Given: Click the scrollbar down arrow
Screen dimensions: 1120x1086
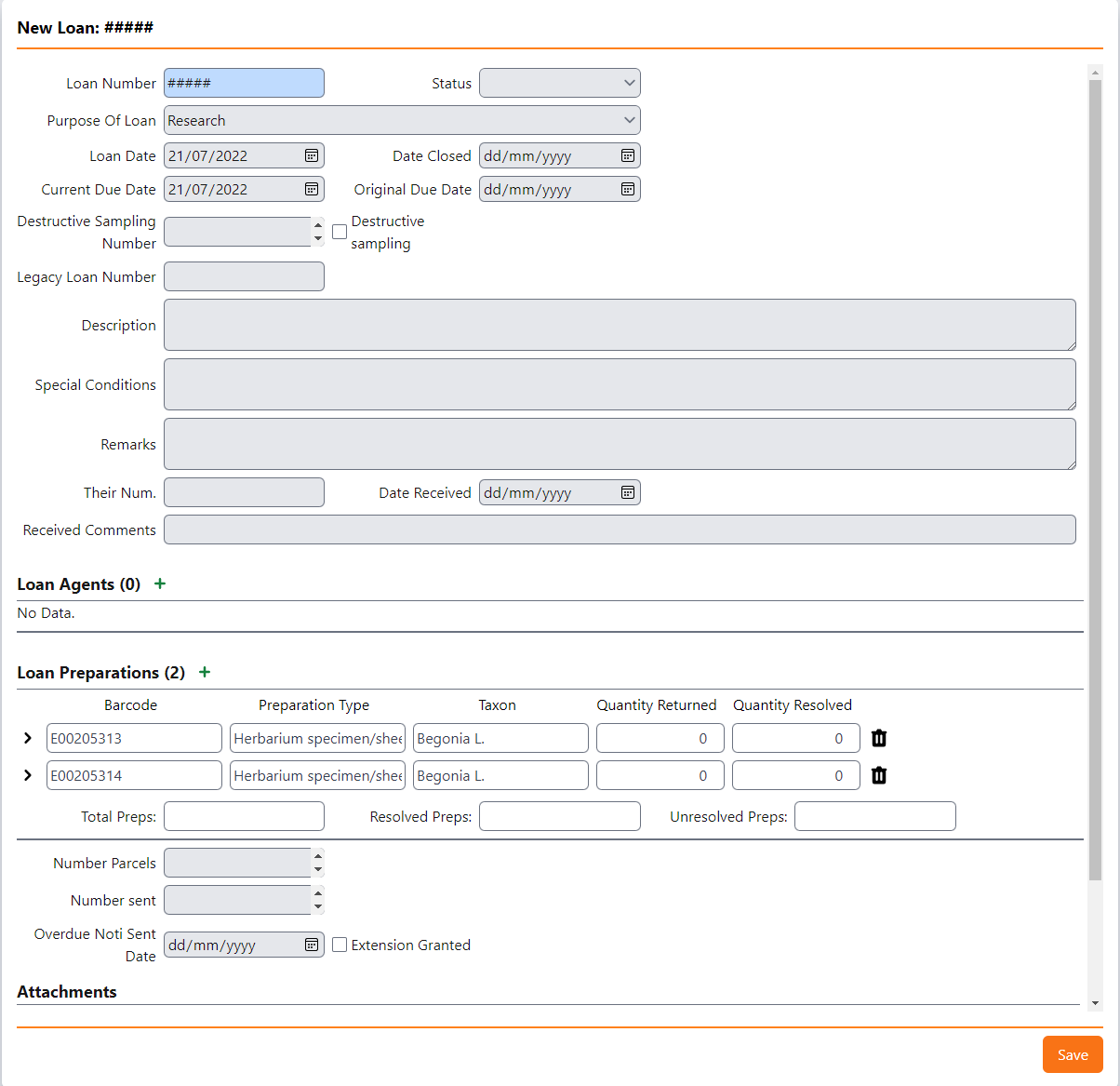Looking at the screenshot, I should click(1095, 1003).
